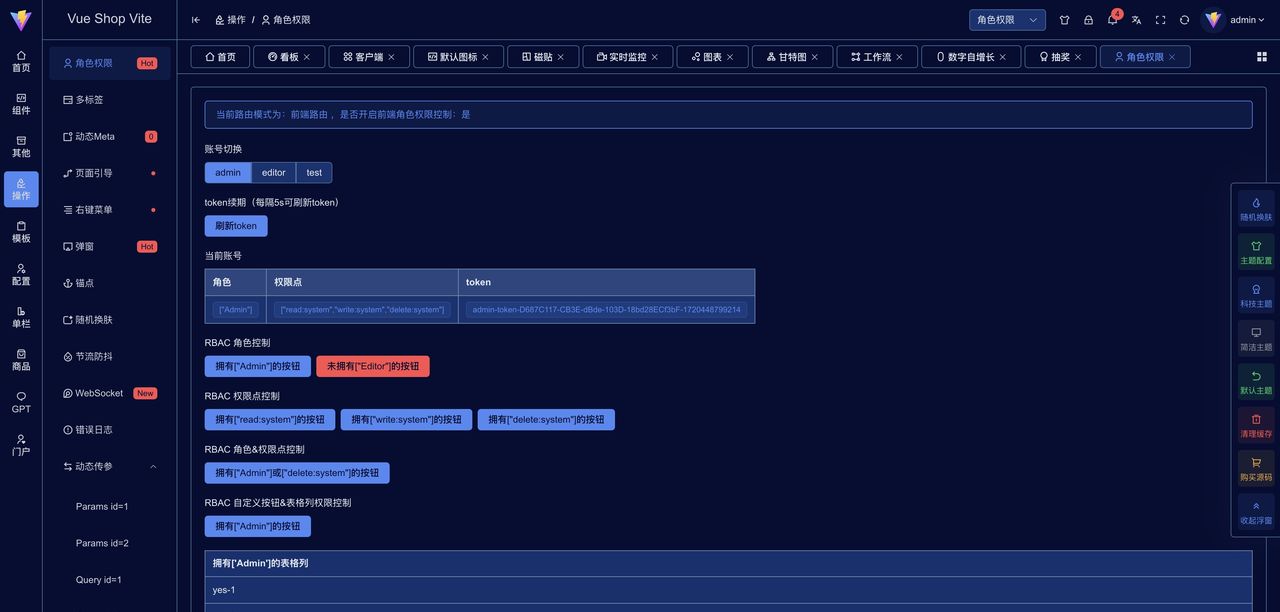Open the notifications bell with badge 4
This screenshot has height=612, width=1280.
[1112, 20]
